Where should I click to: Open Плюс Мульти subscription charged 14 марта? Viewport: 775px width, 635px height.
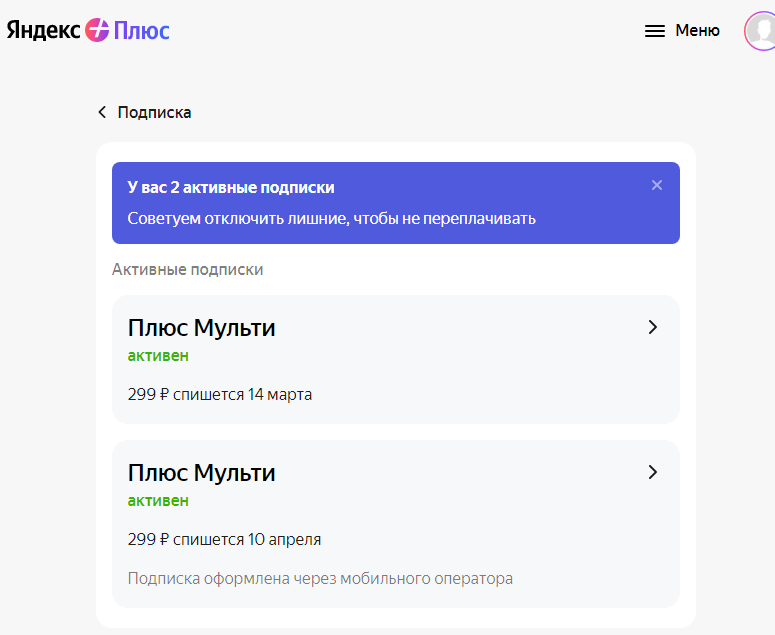[202, 327]
